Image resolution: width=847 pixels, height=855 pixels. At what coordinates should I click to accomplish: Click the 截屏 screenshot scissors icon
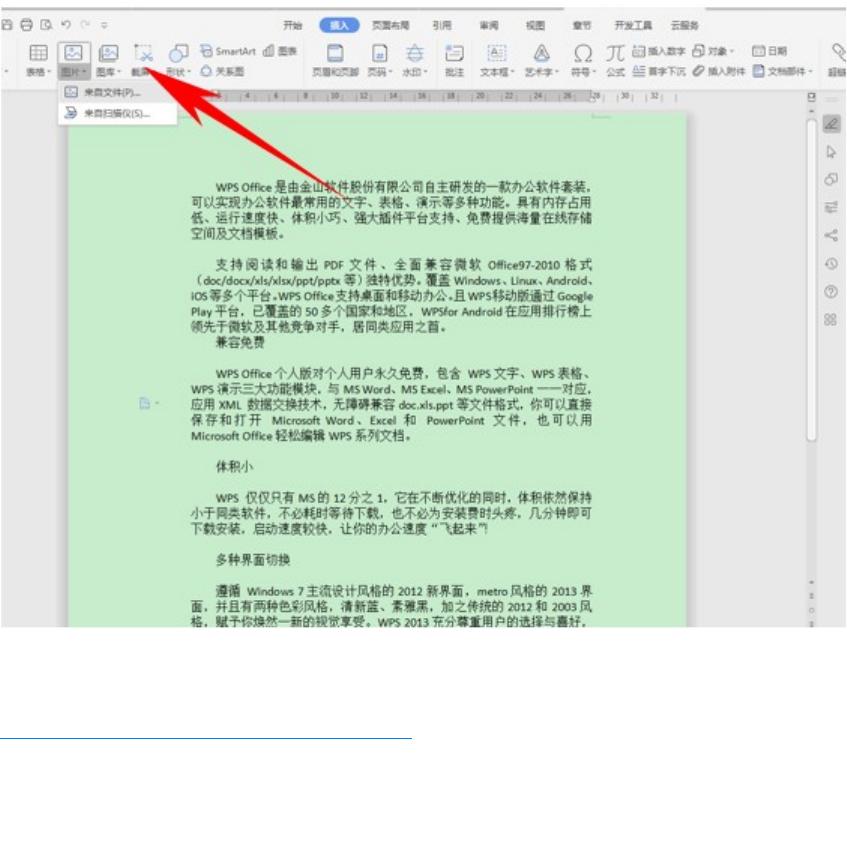pos(143,53)
